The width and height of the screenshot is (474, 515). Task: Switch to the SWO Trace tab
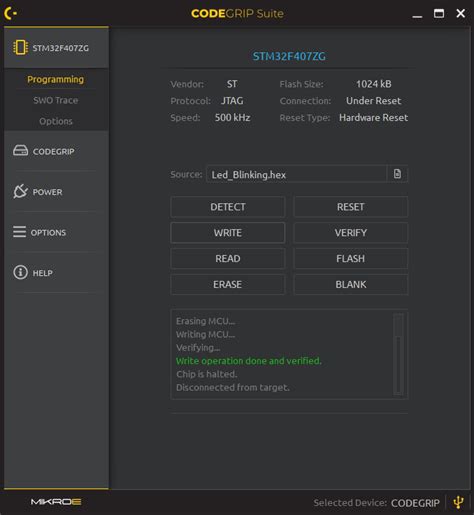coord(56,100)
